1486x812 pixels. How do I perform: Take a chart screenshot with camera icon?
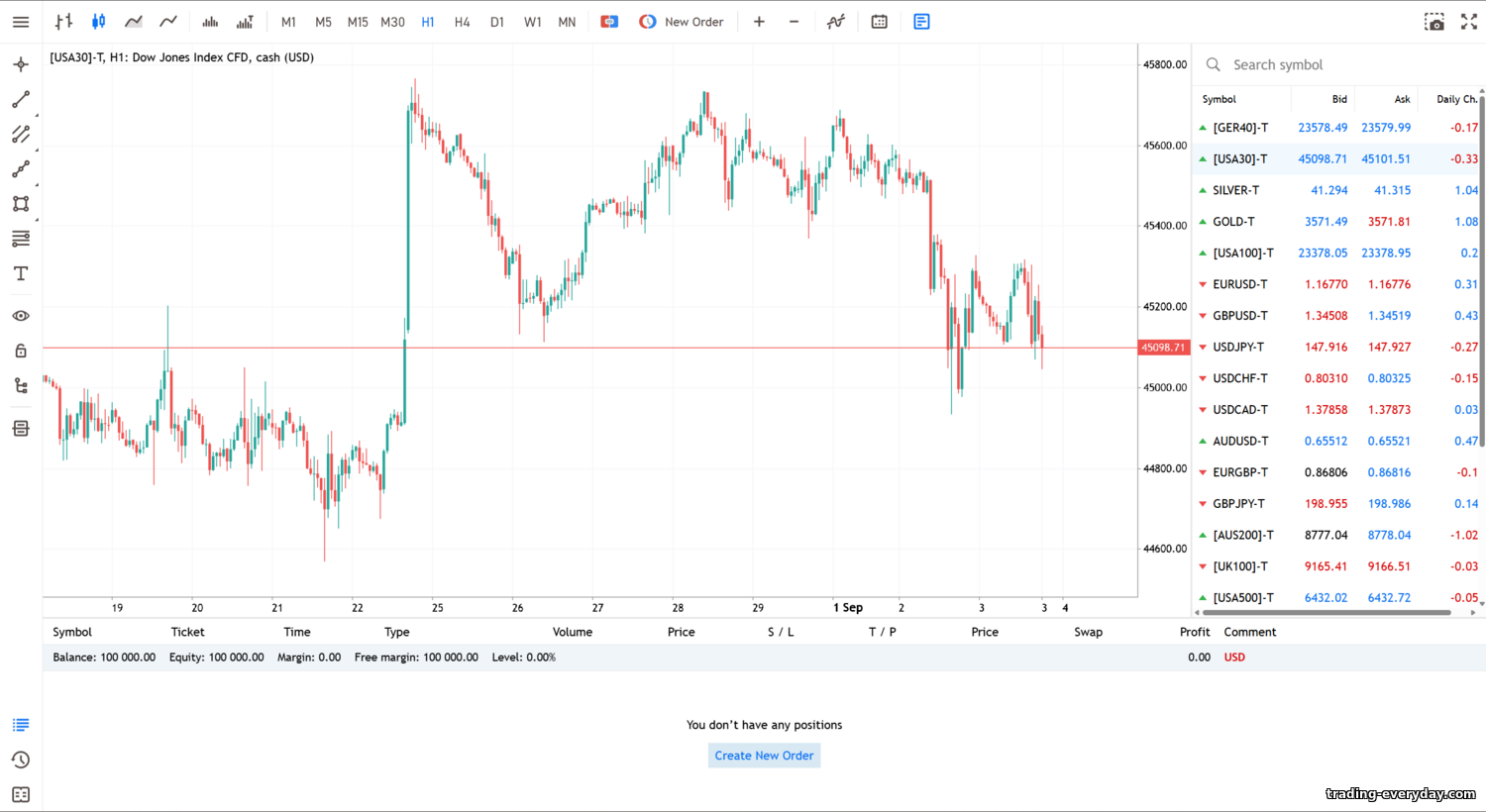point(1433,22)
